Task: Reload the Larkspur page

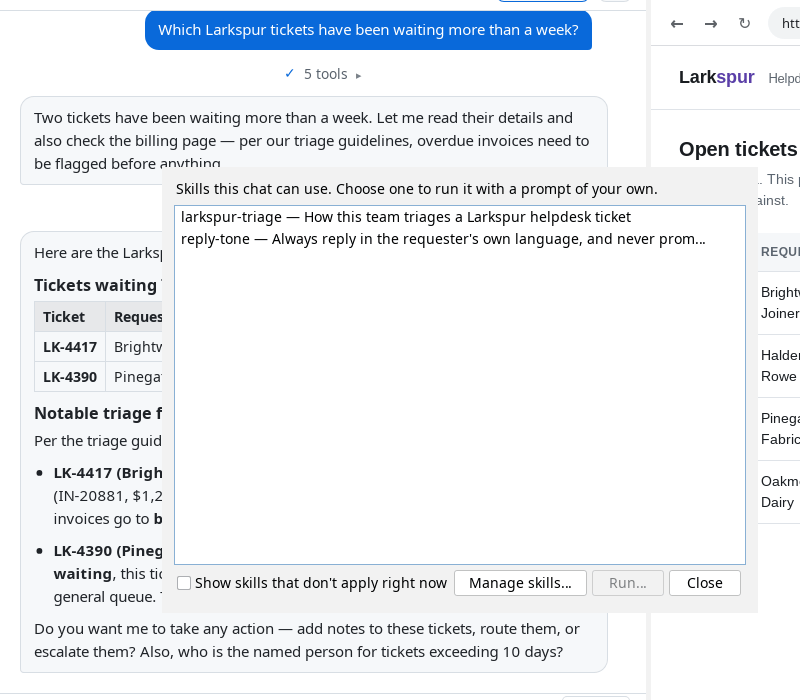Action: 744,23
